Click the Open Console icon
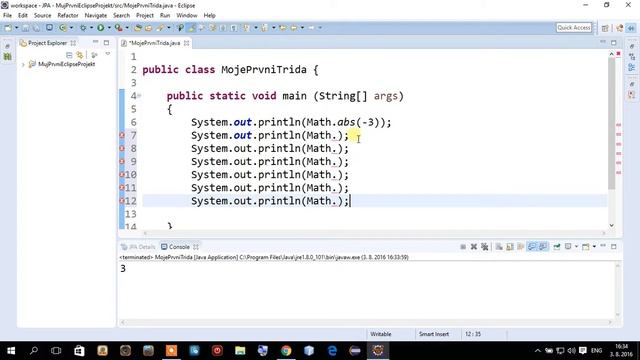640x360 pixels. (x=585, y=247)
